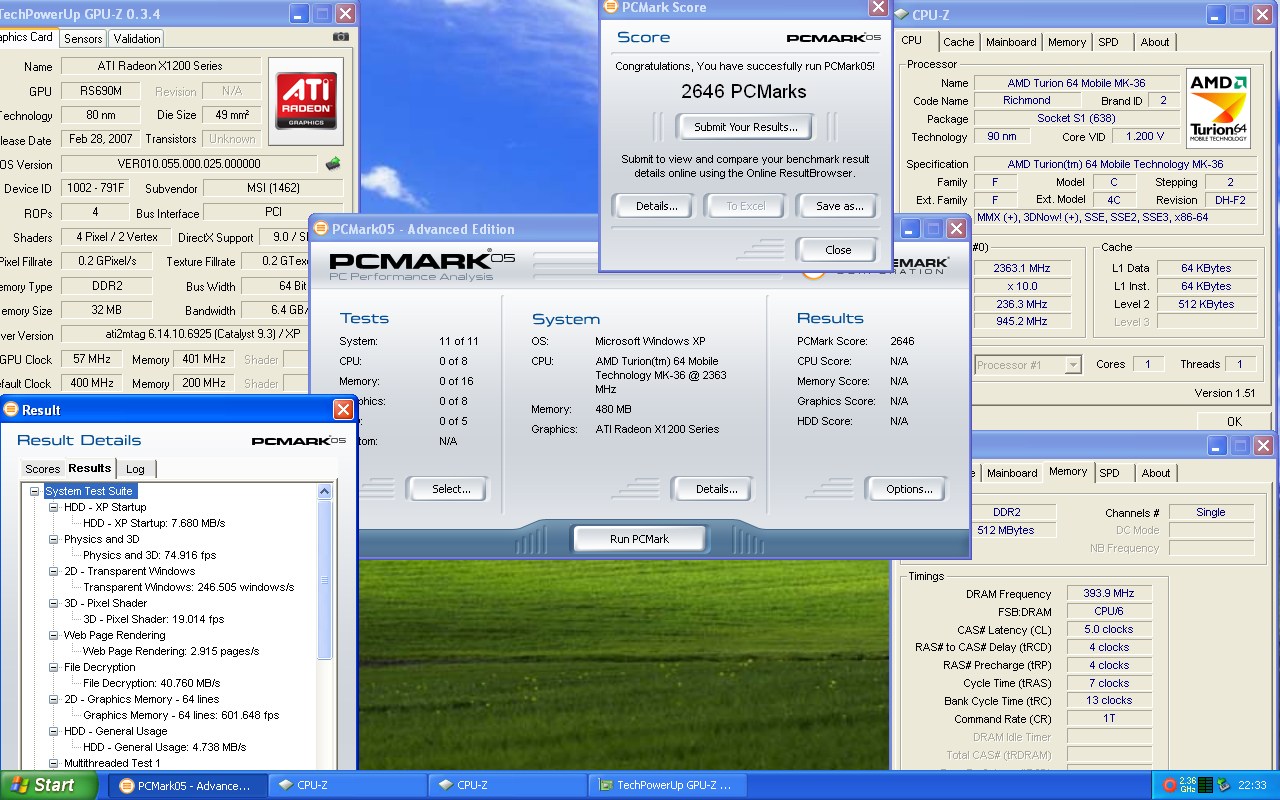1280x800 pixels.
Task: Click CAS# Latency 5.0 clocks value
Action: [x=1109, y=629]
